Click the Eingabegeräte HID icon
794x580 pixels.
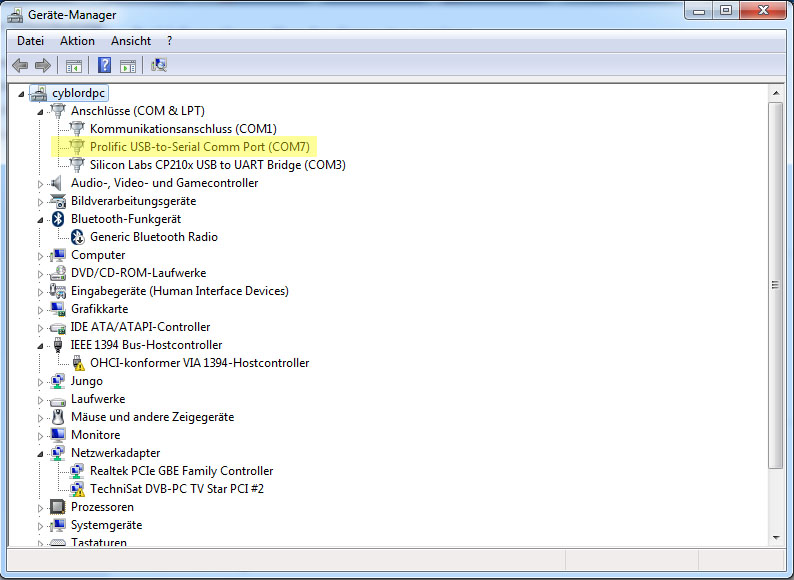tap(58, 291)
